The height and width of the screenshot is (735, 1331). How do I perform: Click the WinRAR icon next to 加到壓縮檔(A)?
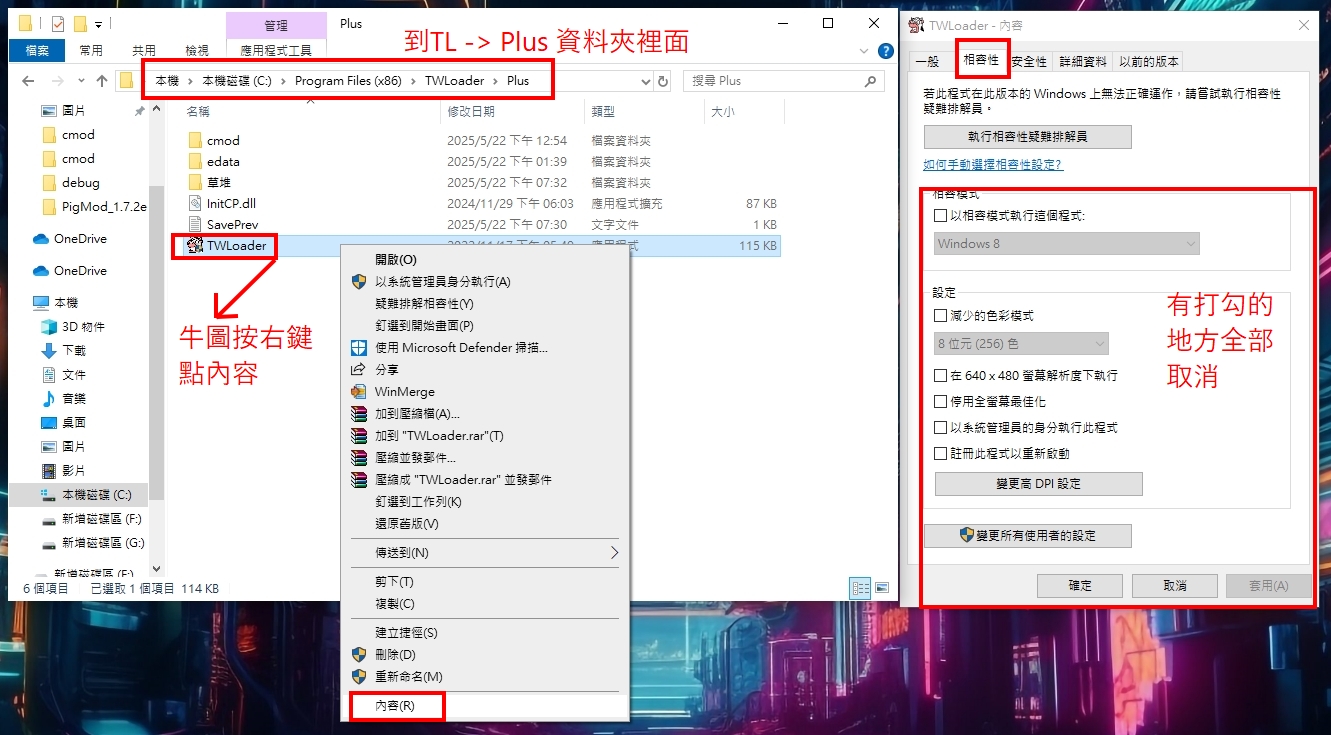click(359, 414)
